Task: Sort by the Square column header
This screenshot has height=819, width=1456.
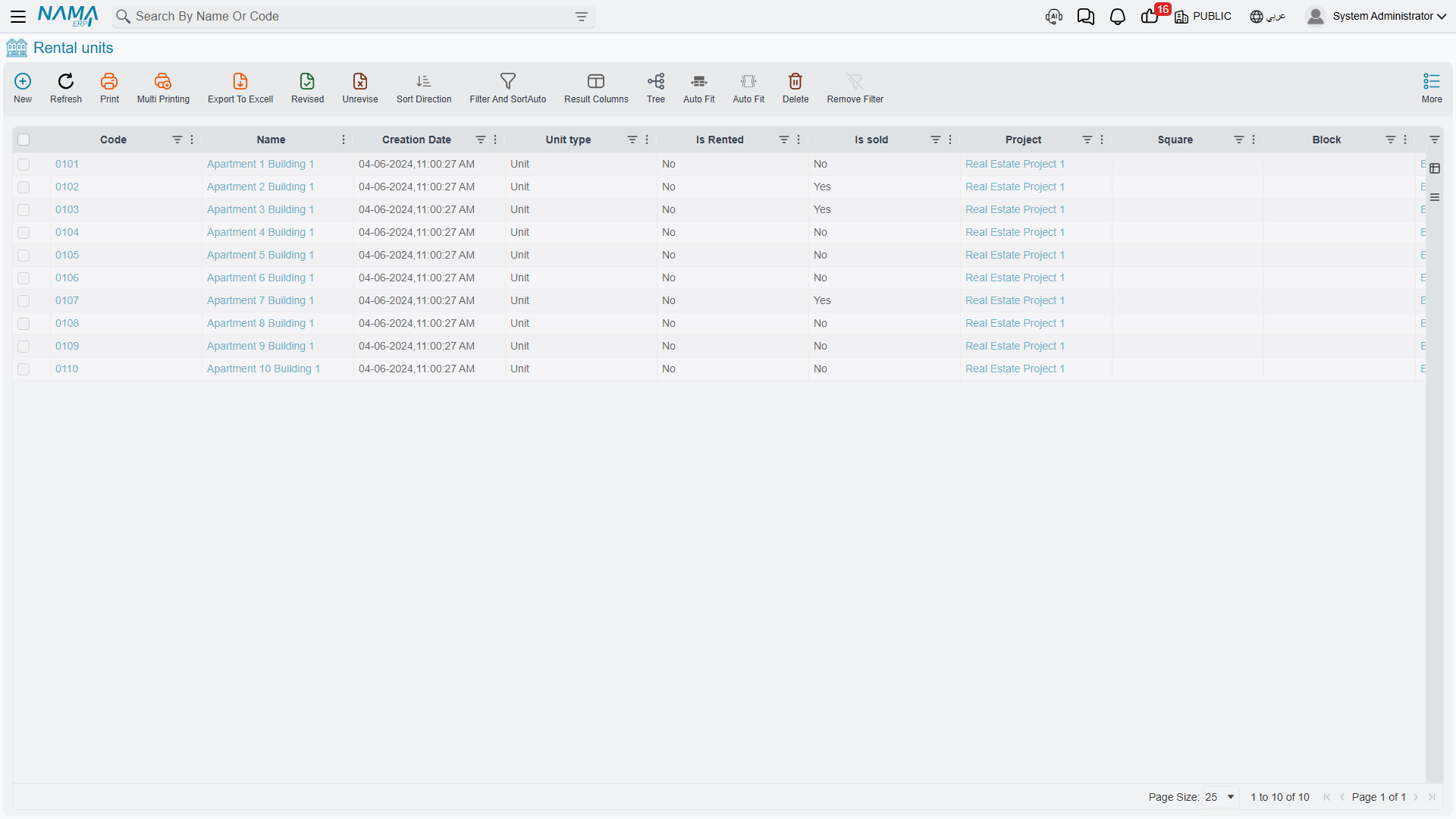Action: pyautogui.click(x=1175, y=140)
